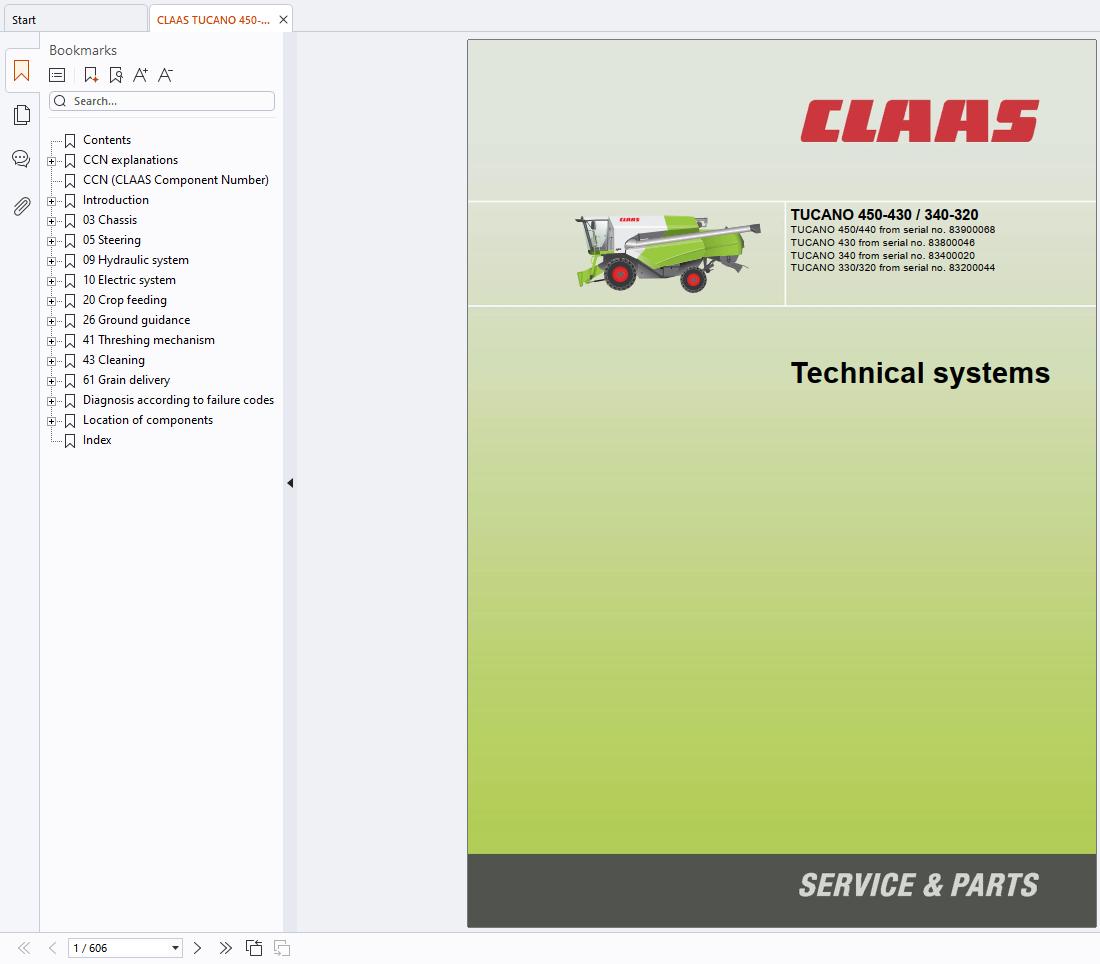Open the Comments panel icon
This screenshot has width=1100, height=964.
click(x=21, y=159)
